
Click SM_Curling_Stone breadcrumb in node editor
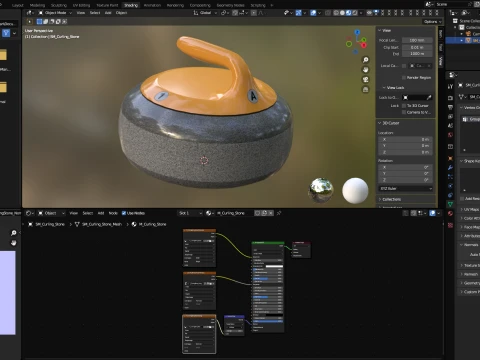click(49, 224)
